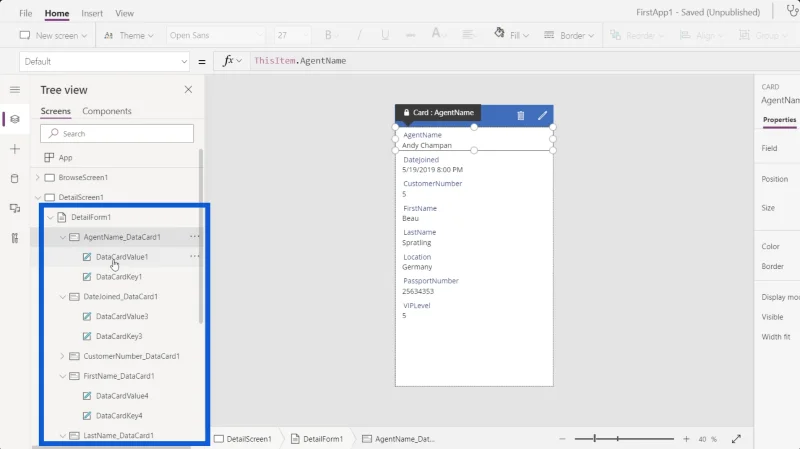Collapse DetailForm1 node

click(50, 217)
